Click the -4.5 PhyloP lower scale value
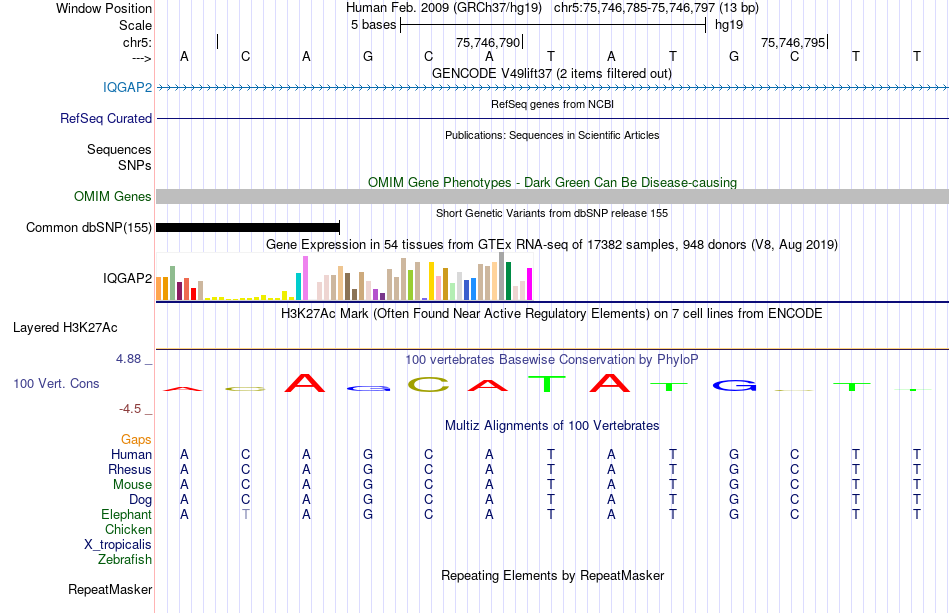 click(130, 409)
